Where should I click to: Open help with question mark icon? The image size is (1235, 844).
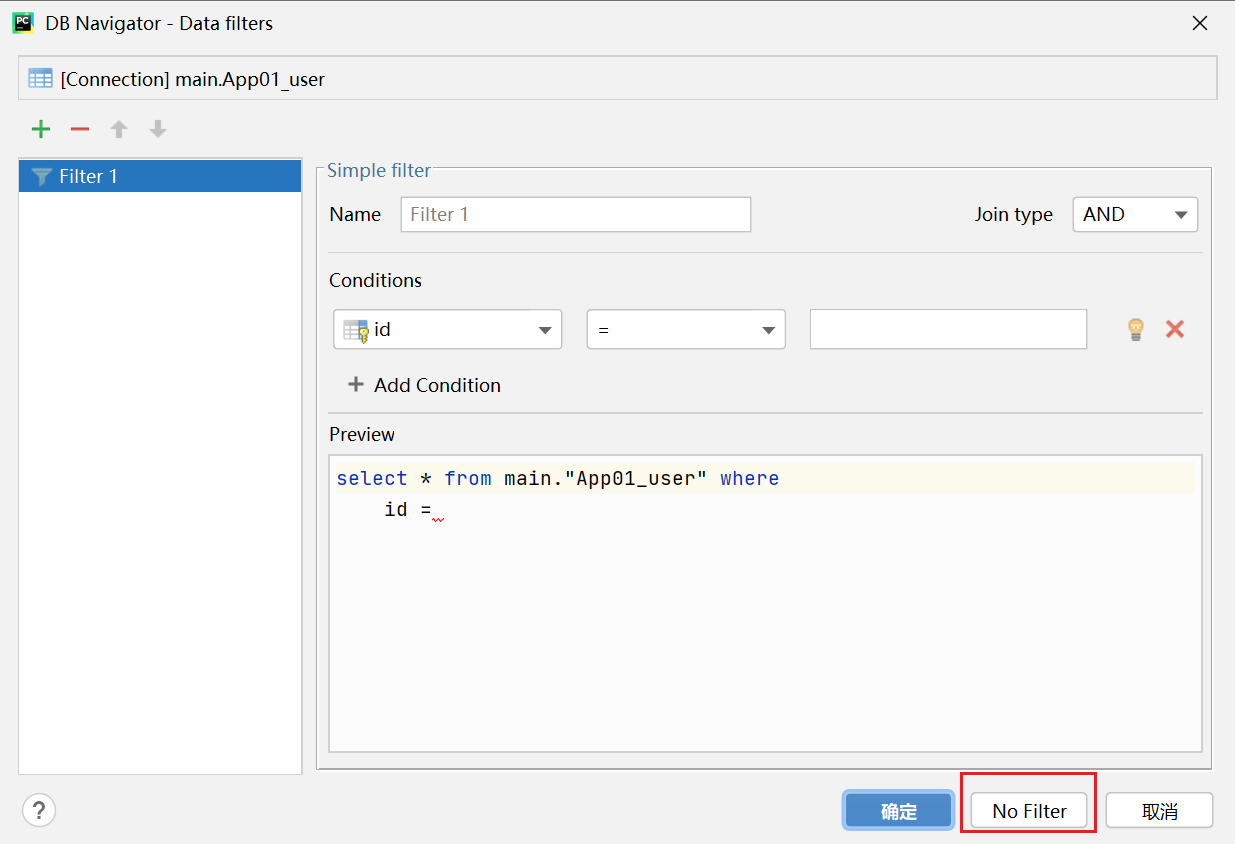(39, 810)
